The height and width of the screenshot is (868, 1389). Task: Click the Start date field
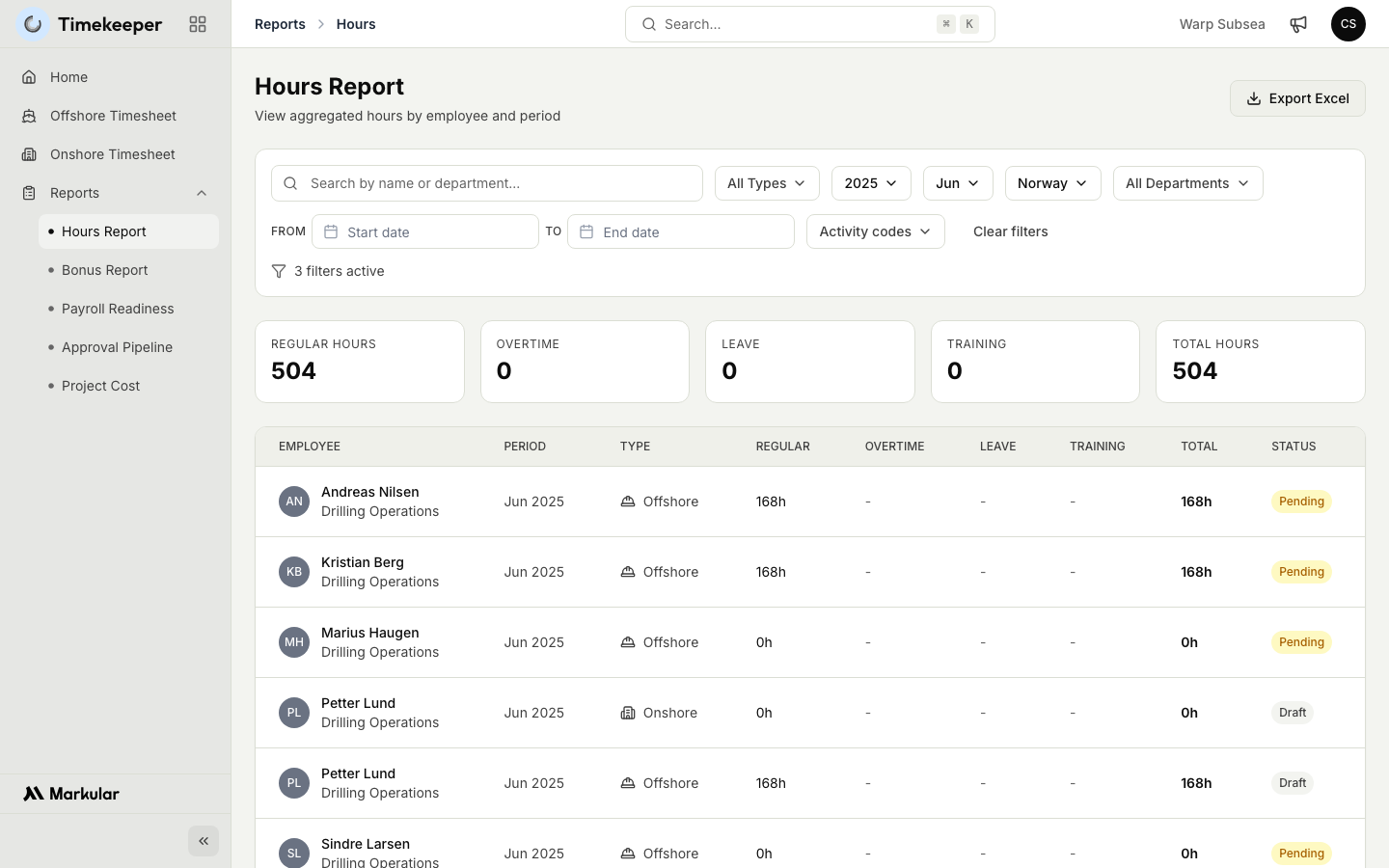[425, 231]
